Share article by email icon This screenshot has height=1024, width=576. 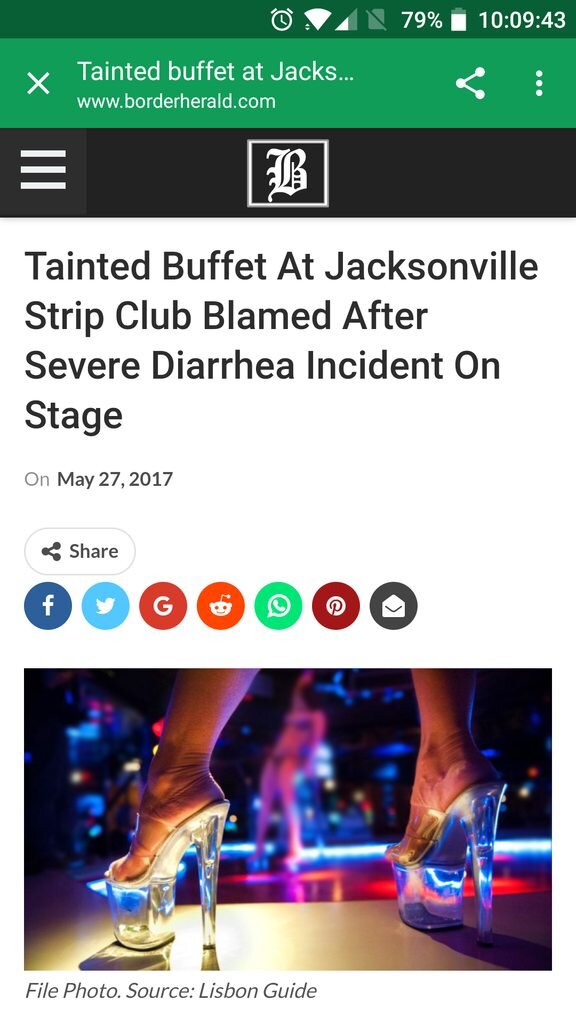click(393, 606)
